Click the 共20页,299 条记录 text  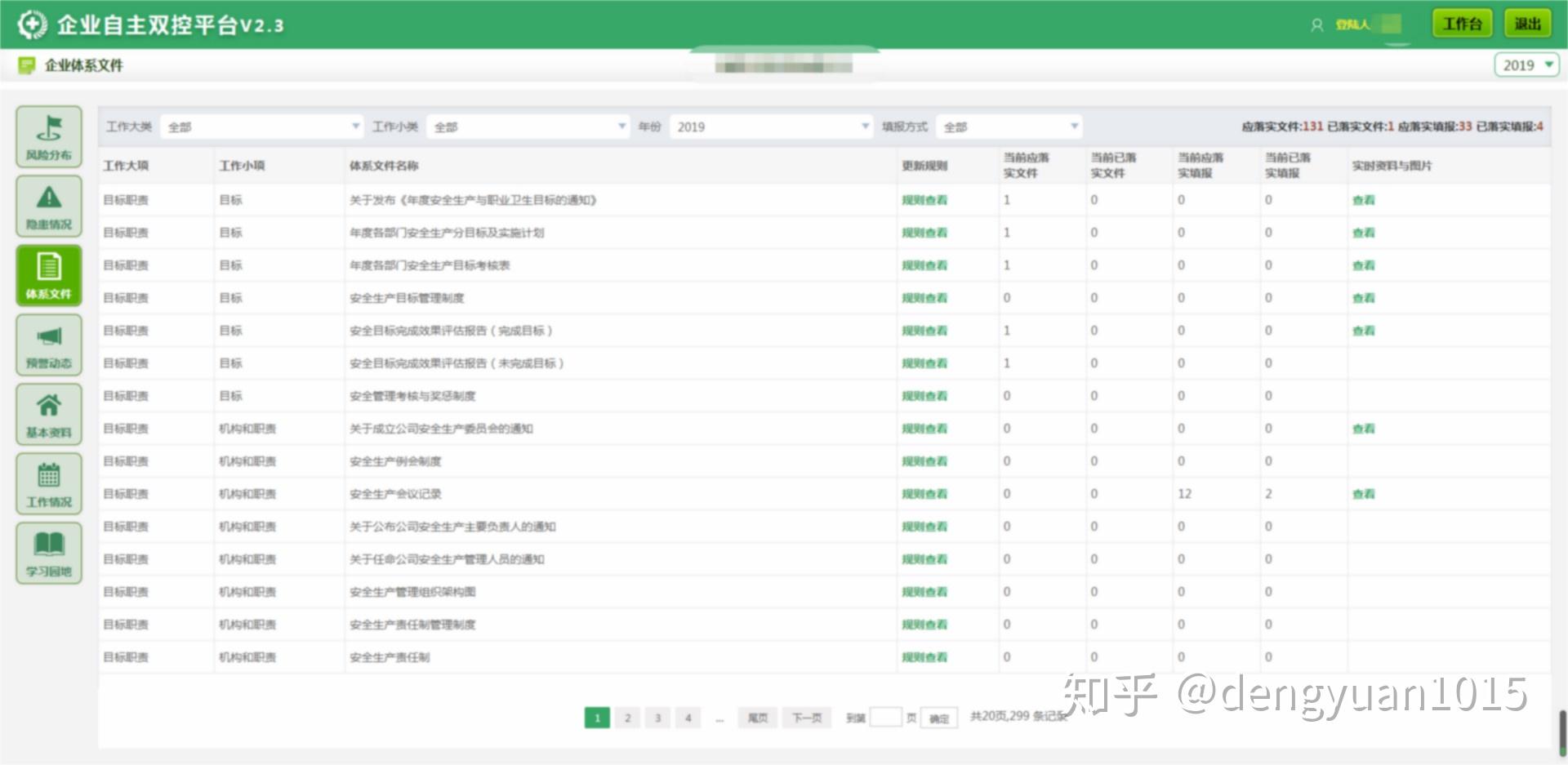(1018, 716)
